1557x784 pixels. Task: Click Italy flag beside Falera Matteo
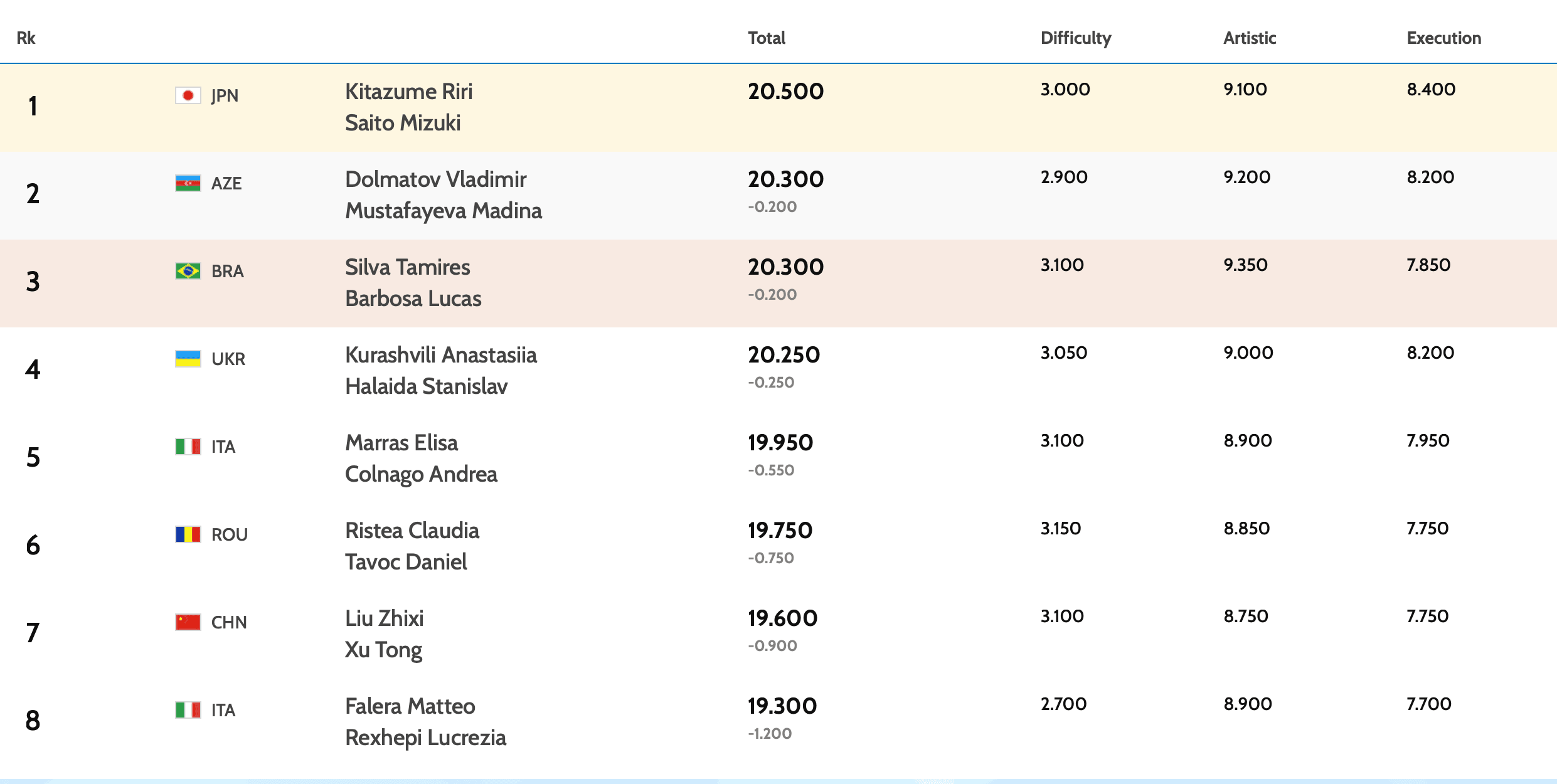tap(188, 710)
